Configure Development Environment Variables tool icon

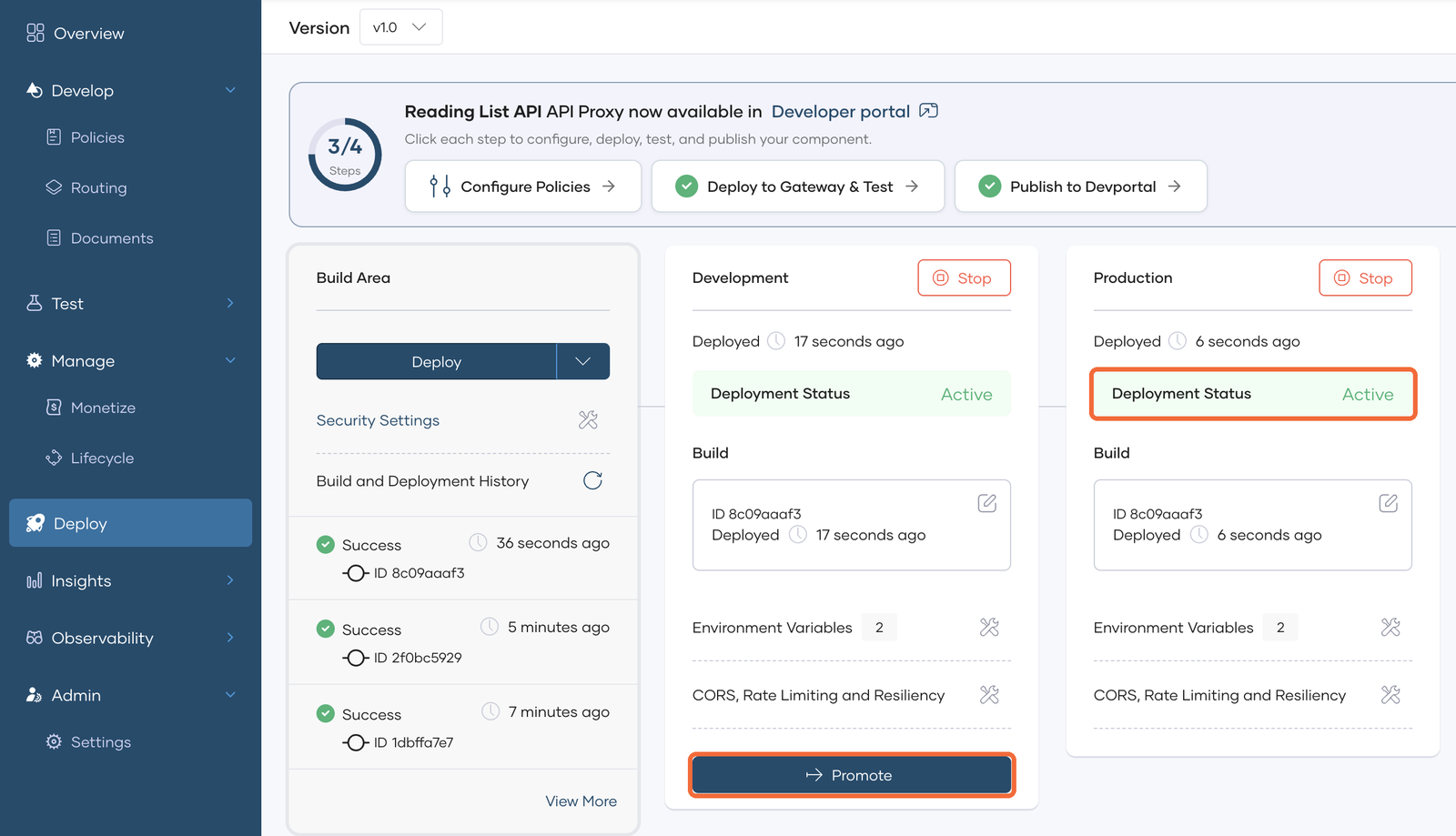[x=989, y=627]
